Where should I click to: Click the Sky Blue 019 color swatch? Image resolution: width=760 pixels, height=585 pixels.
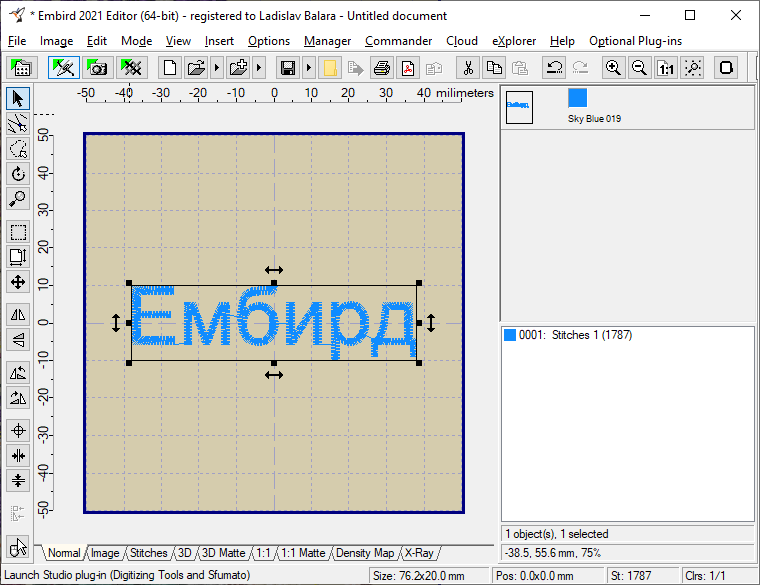(577, 98)
